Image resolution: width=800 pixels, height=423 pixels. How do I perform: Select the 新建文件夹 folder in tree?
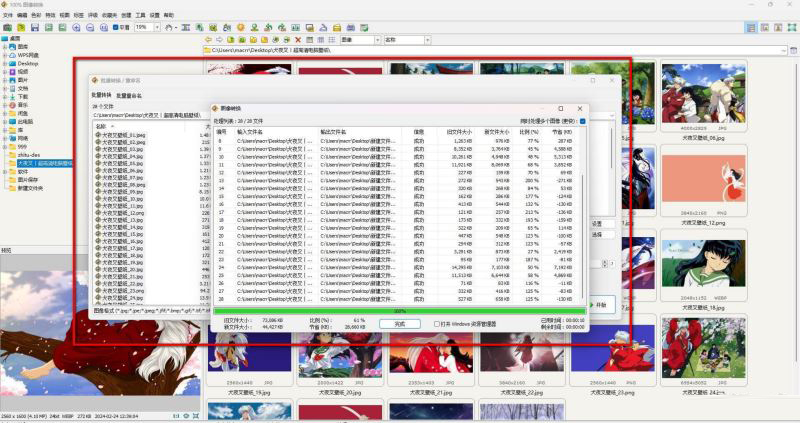tap(30, 188)
